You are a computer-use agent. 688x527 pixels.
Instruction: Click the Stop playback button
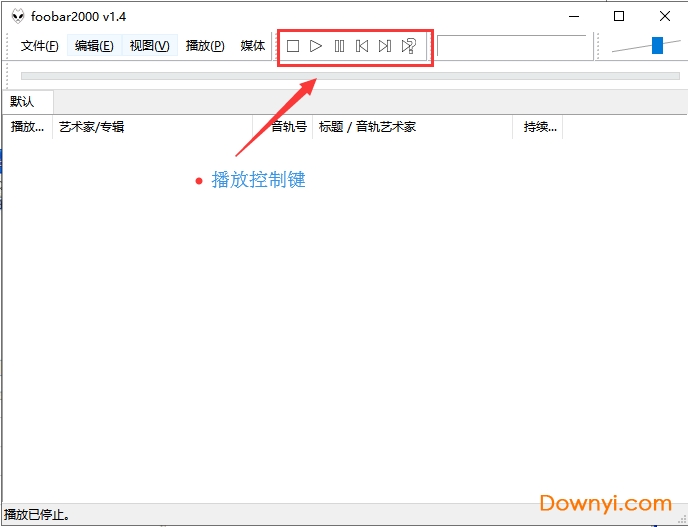293,46
